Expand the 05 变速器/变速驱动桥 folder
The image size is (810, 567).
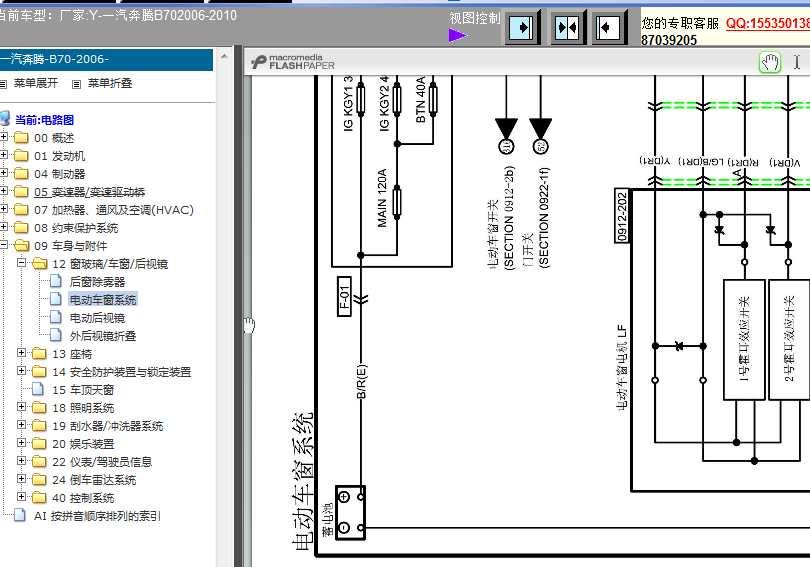coord(4,191)
